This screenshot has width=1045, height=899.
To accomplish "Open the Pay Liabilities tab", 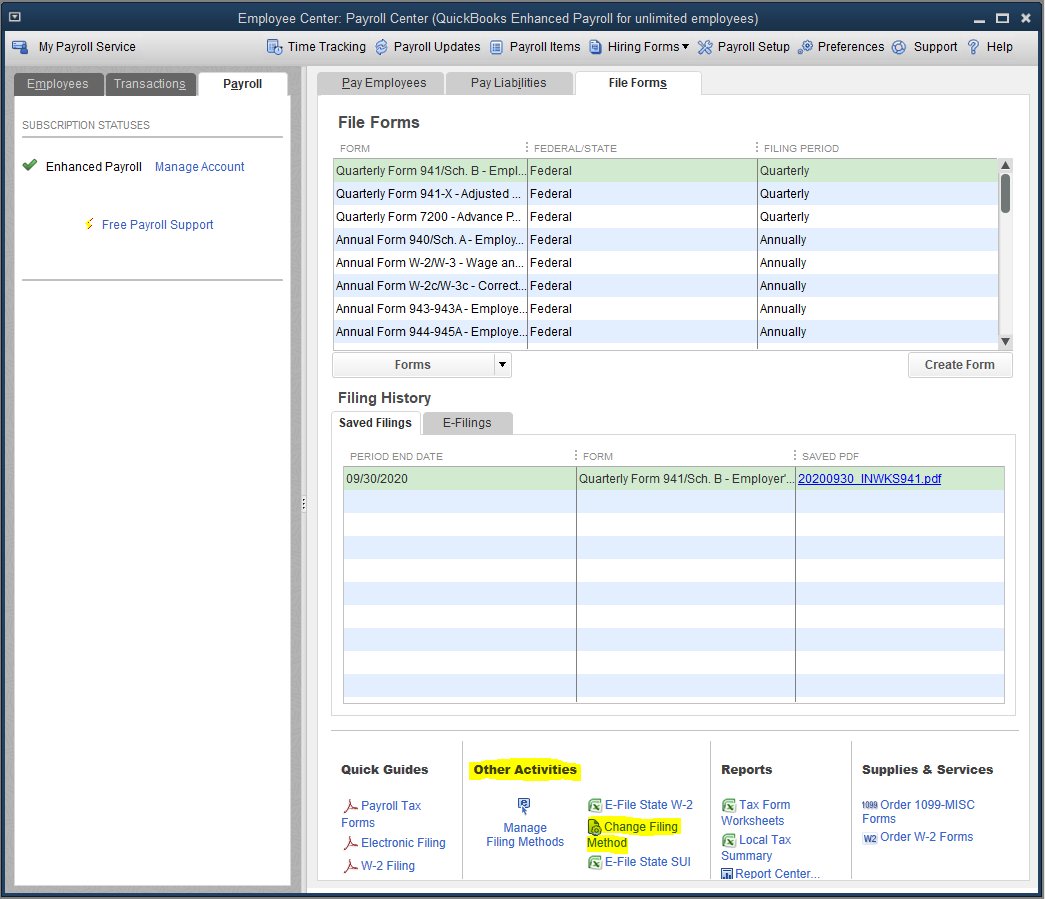I will click(x=509, y=83).
